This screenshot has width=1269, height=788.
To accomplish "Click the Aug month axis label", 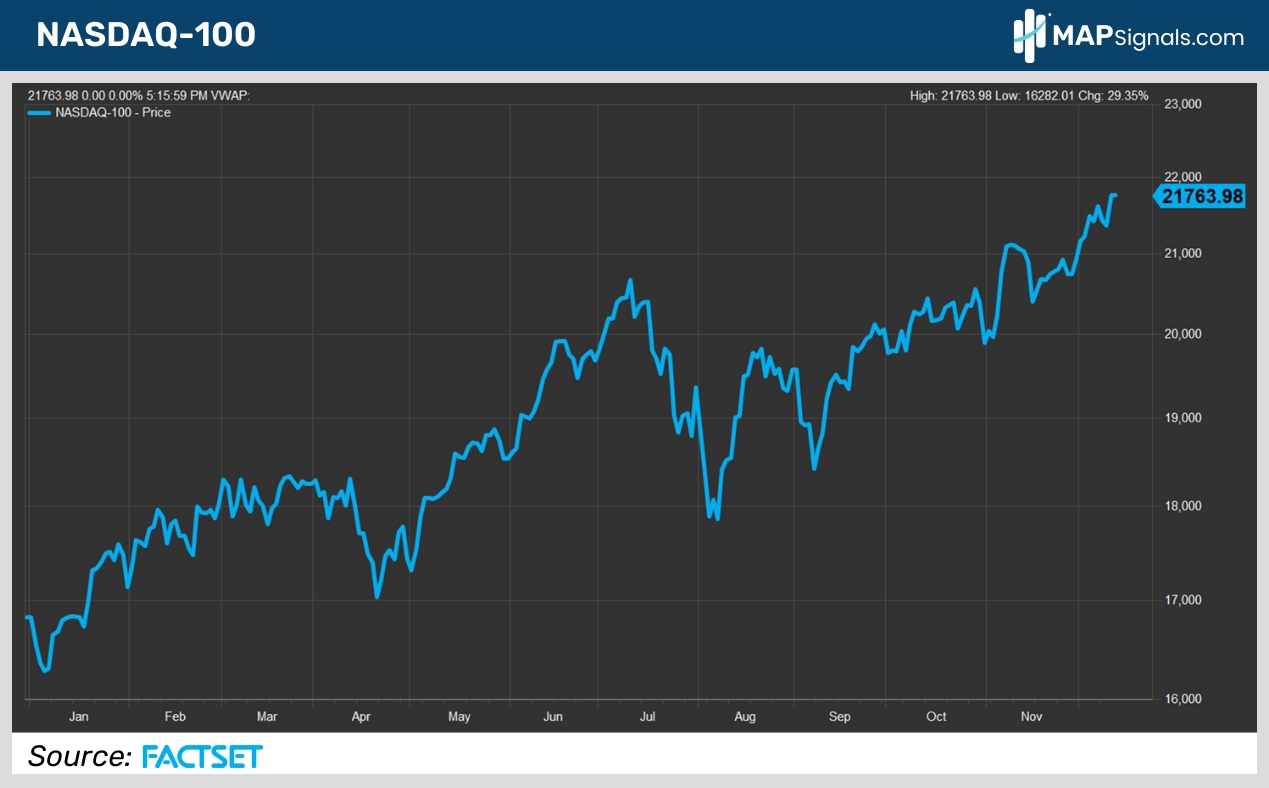I will [x=745, y=716].
